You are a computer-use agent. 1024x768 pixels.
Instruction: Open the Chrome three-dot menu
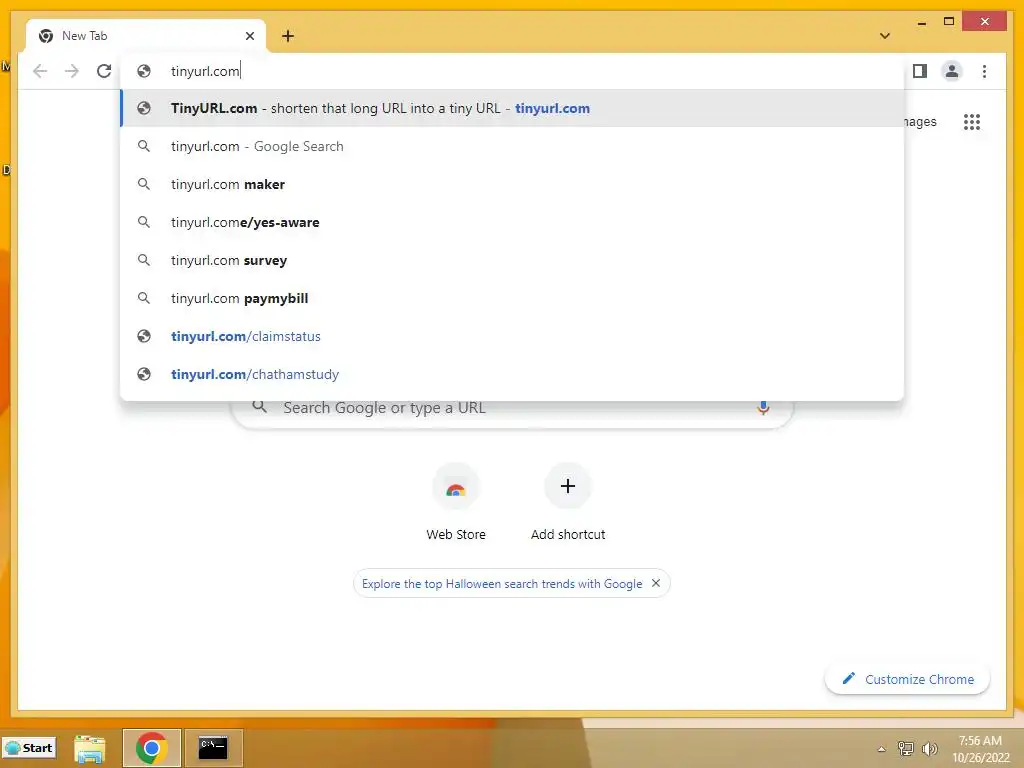[x=984, y=71]
